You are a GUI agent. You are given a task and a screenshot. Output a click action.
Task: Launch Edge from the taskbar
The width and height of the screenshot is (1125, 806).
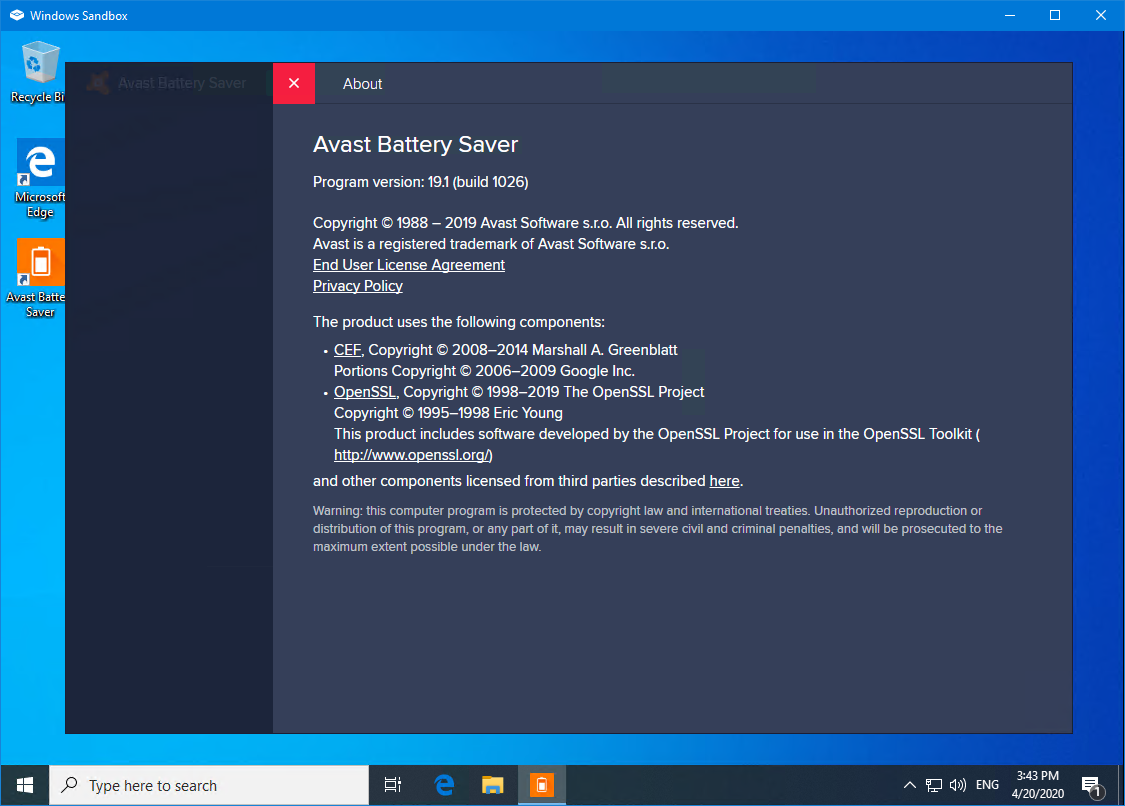(445, 785)
